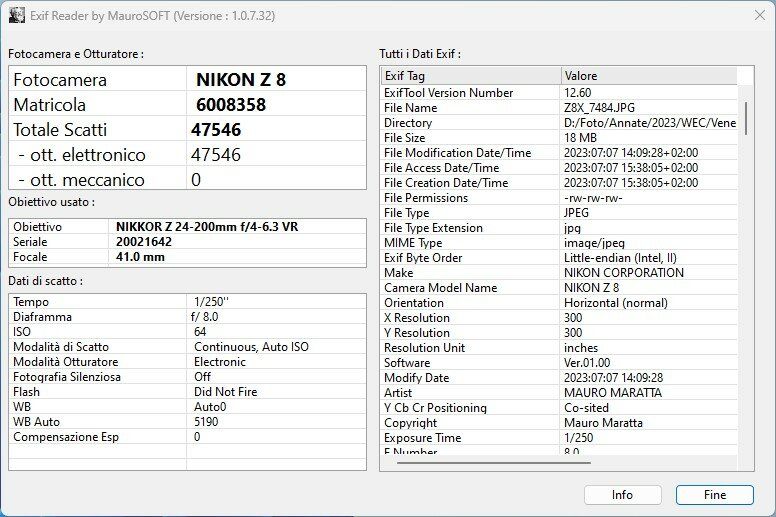776x517 pixels.
Task: Click Software value Ver.01.00
Action: point(587,363)
